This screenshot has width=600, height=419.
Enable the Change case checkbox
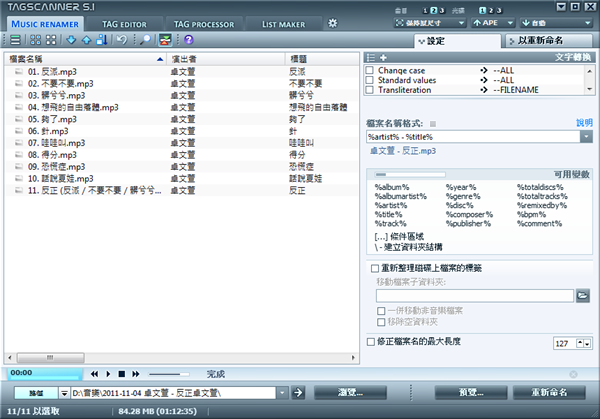pos(370,71)
